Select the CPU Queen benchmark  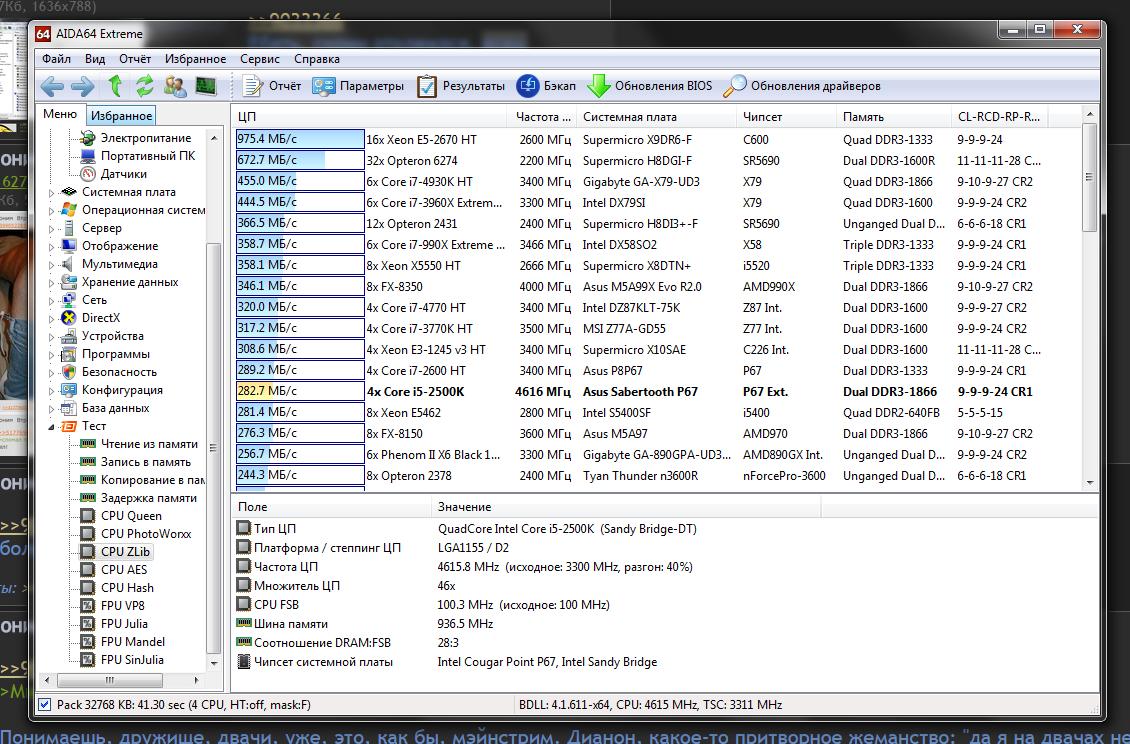[x=131, y=516]
